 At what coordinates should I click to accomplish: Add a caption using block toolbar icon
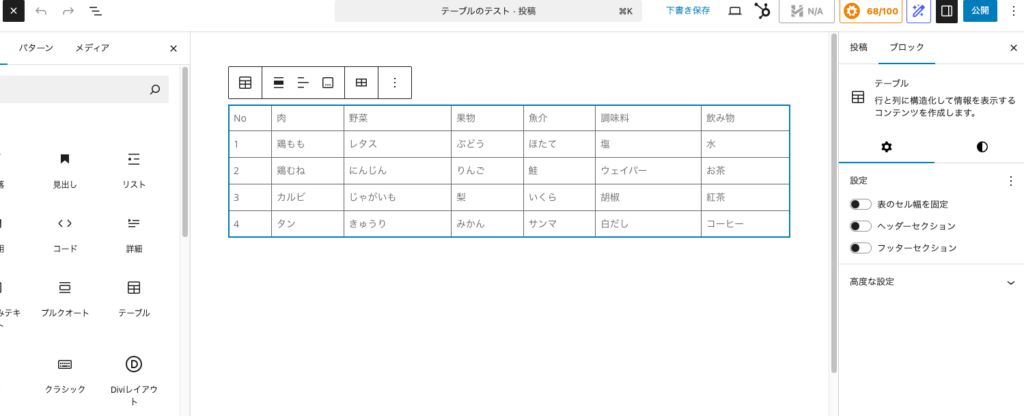click(x=327, y=83)
